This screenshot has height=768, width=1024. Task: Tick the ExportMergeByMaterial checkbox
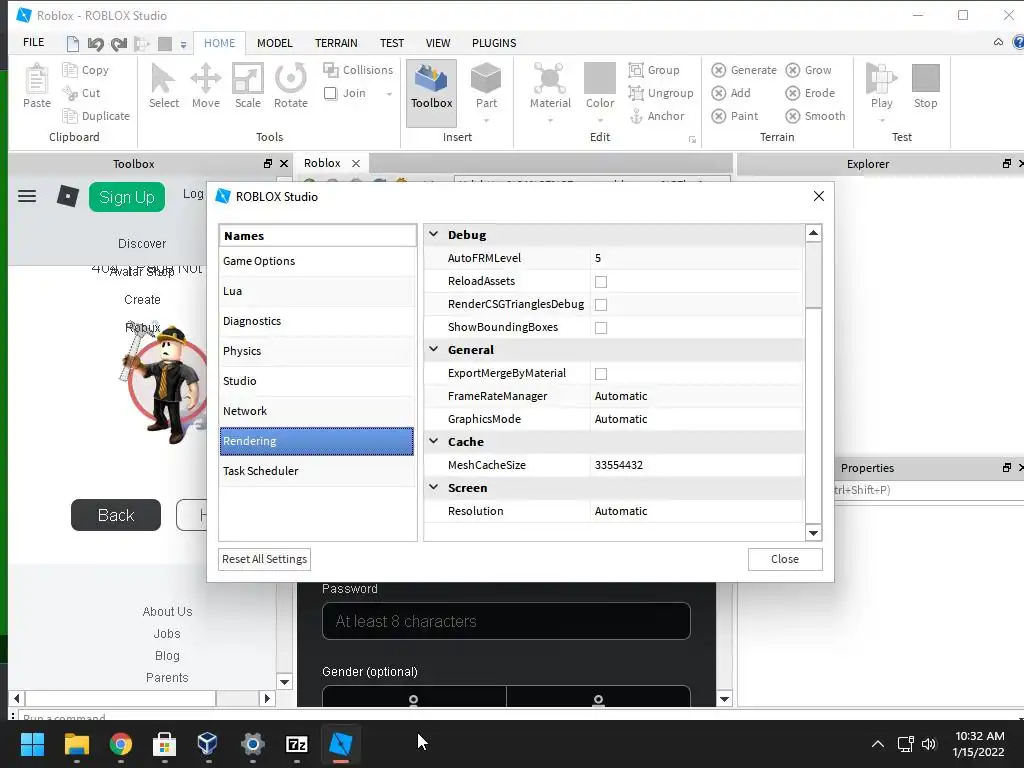click(601, 374)
